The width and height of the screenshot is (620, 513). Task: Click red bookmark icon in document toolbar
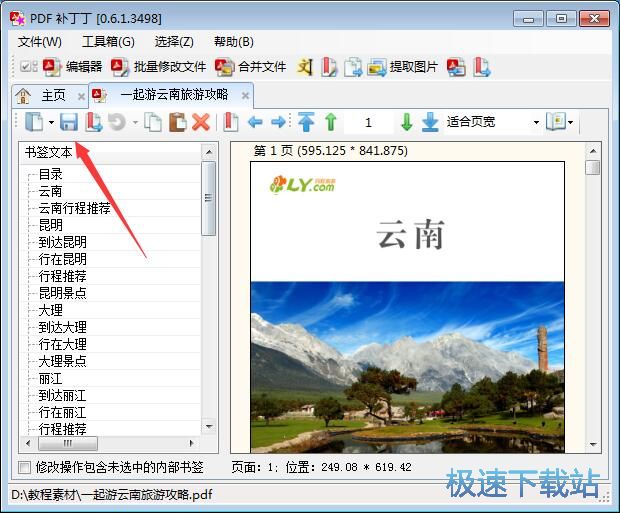click(x=231, y=122)
